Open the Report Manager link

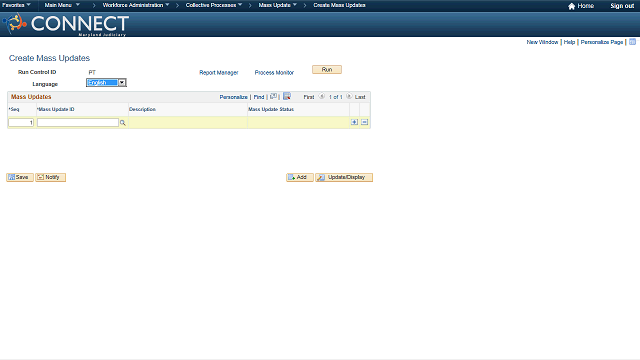pos(219,73)
